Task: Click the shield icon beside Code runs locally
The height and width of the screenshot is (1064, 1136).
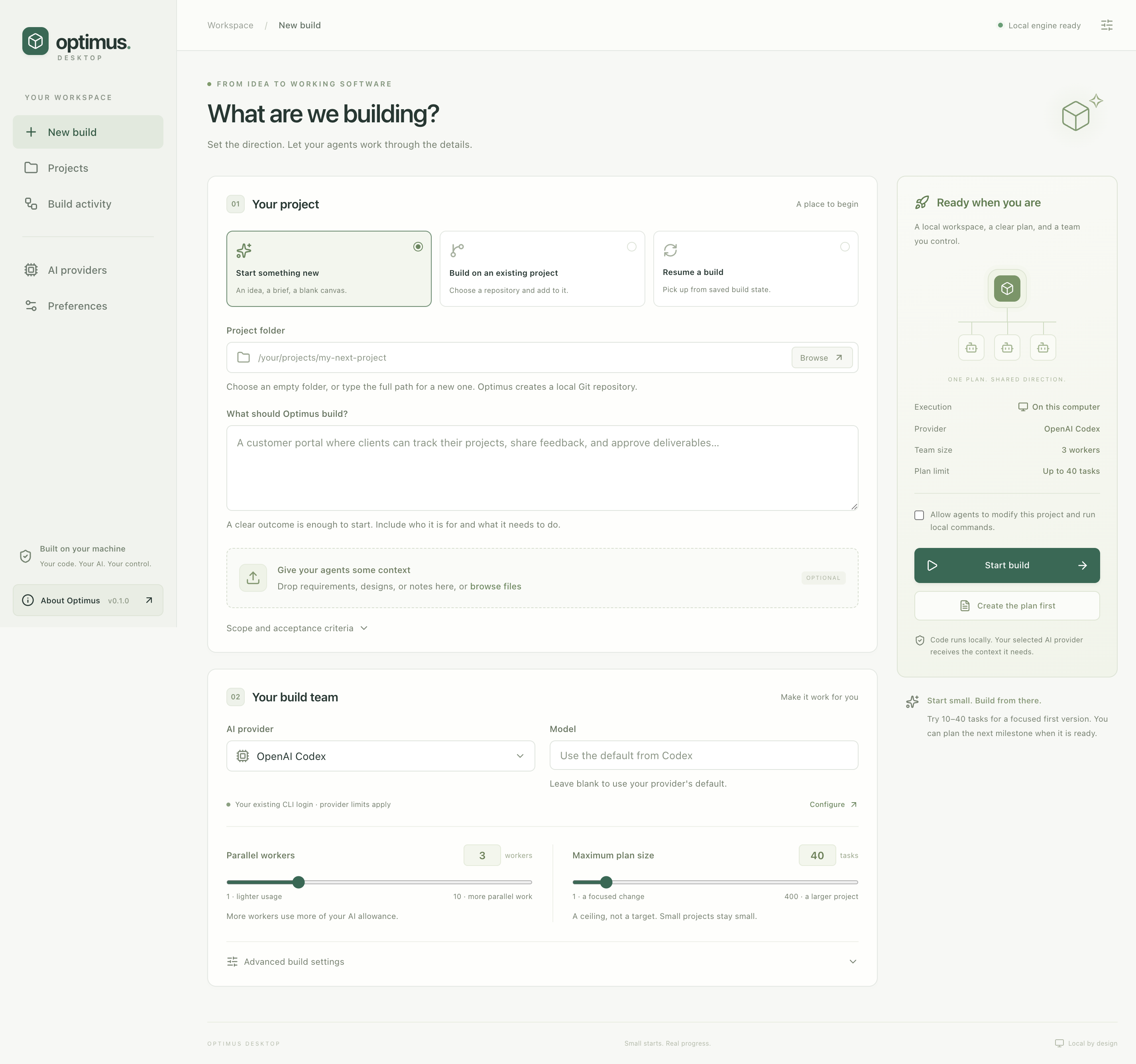Action: pos(920,640)
